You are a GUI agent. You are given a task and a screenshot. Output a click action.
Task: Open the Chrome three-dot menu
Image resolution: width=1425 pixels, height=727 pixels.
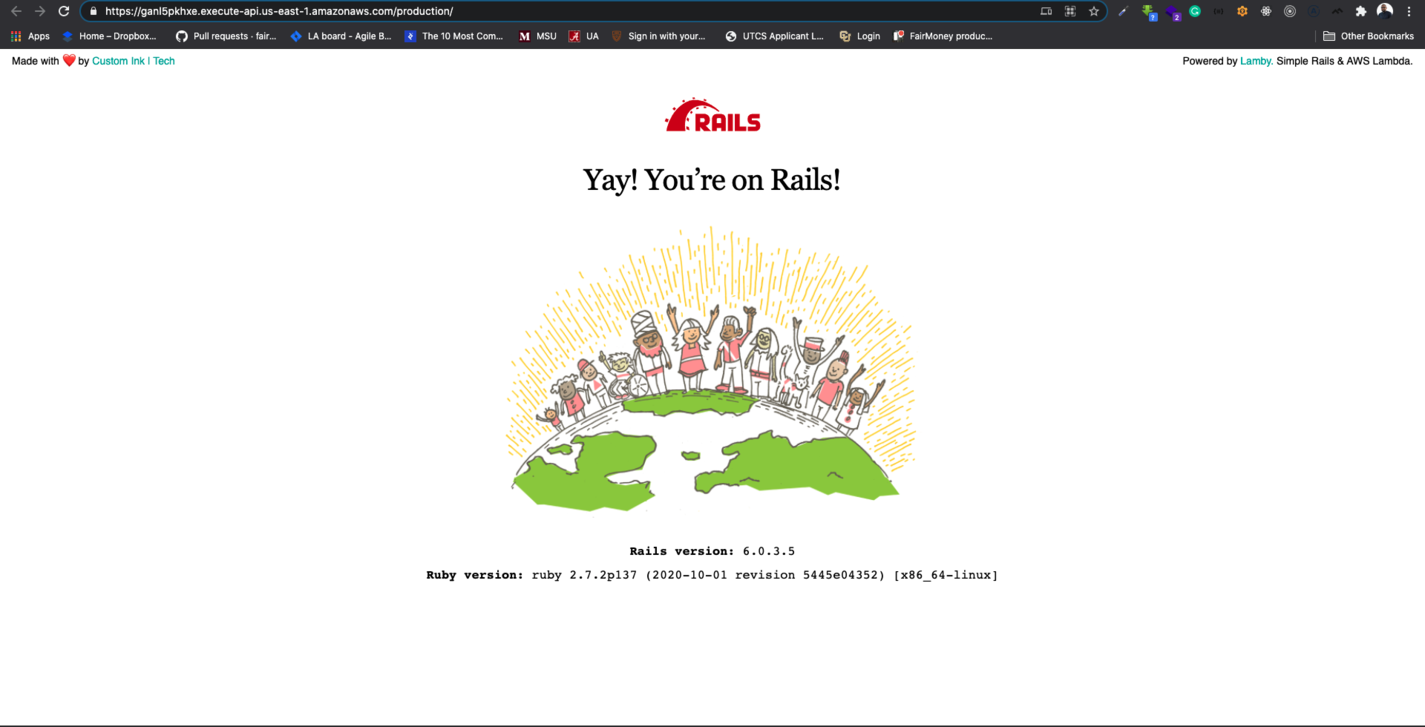[x=1410, y=11]
